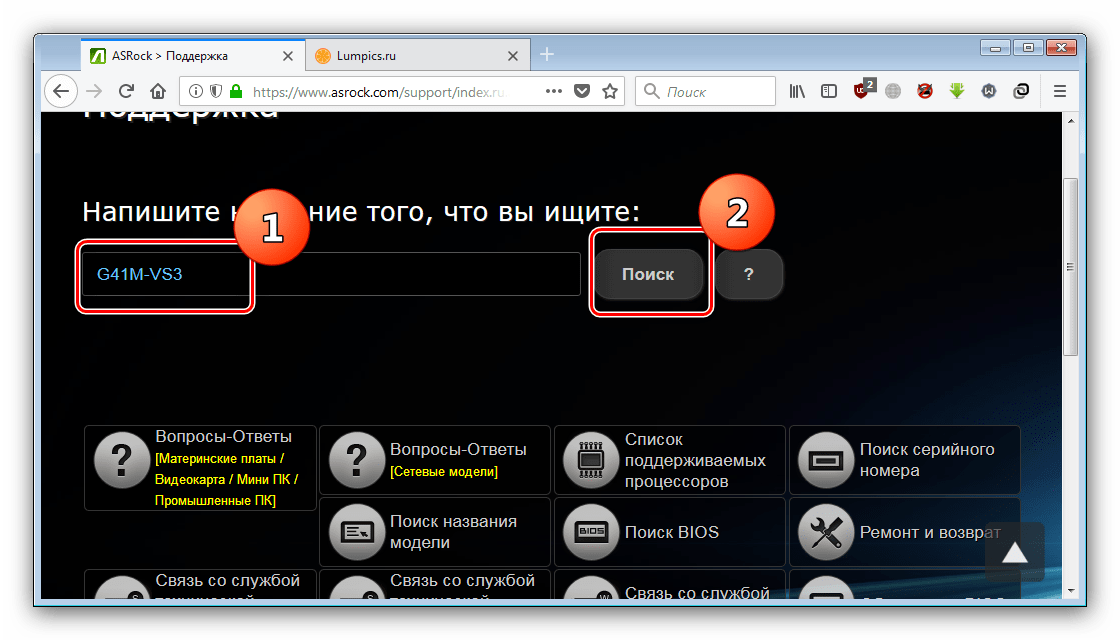Open the Firefox hamburger menu
The image size is (1120, 640).
(x=1060, y=92)
